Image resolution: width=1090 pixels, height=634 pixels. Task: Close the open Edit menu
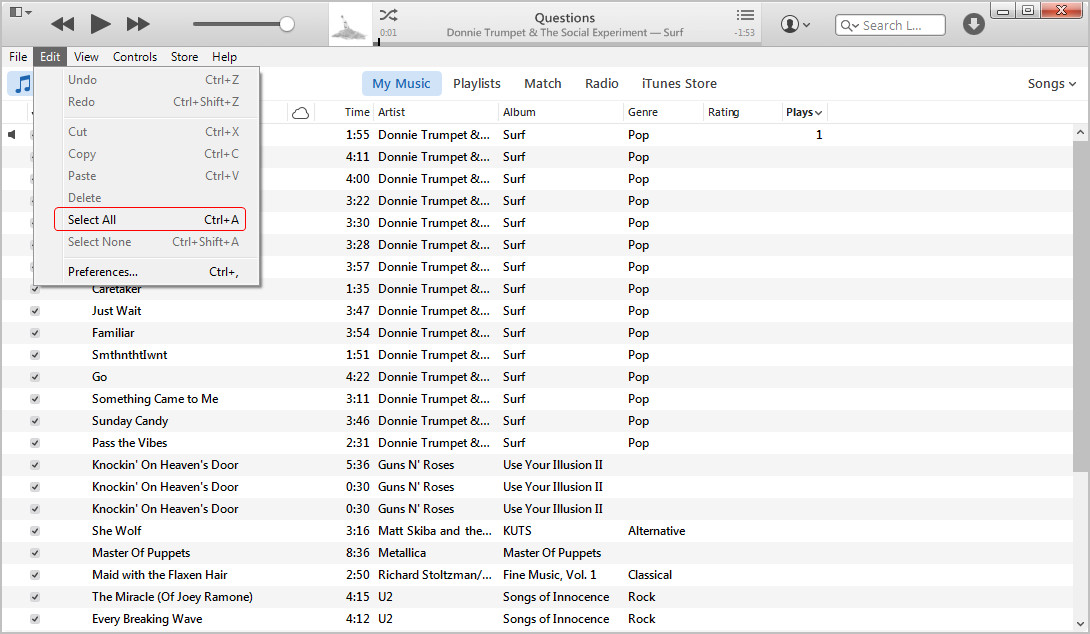pos(50,57)
